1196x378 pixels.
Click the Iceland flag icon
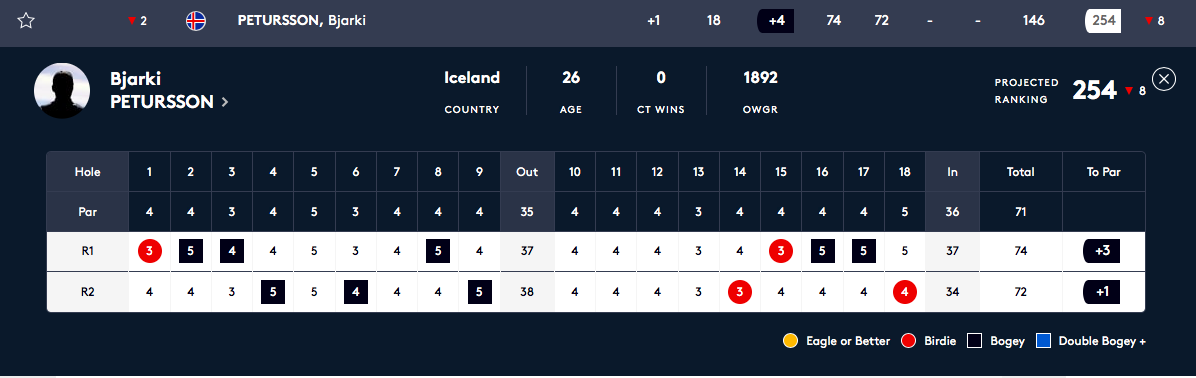click(x=196, y=21)
